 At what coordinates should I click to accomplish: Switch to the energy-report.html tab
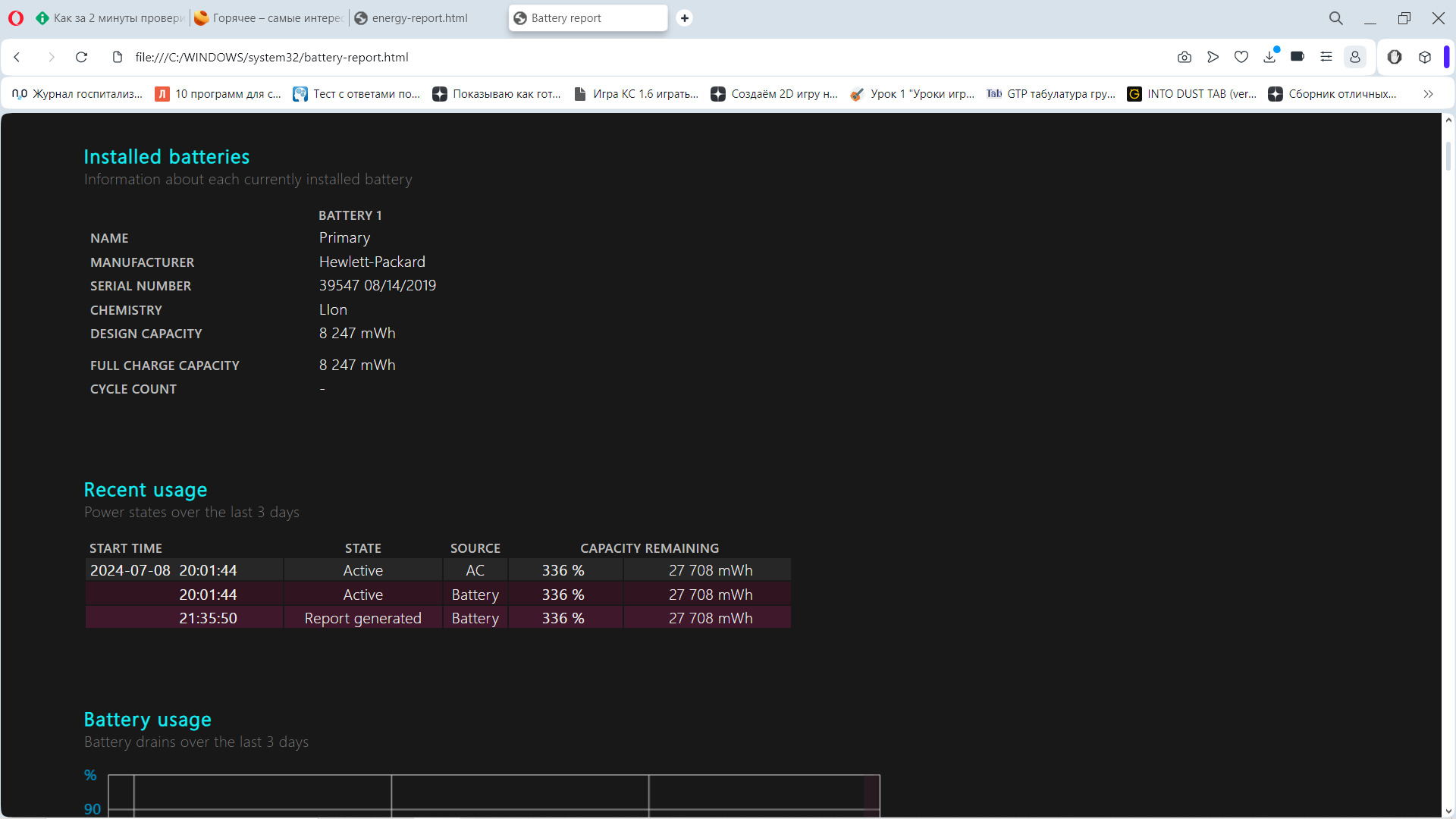(419, 18)
